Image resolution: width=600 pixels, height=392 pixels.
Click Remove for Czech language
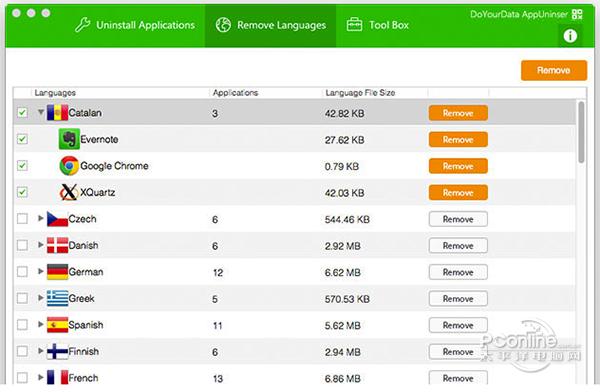[458, 219]
